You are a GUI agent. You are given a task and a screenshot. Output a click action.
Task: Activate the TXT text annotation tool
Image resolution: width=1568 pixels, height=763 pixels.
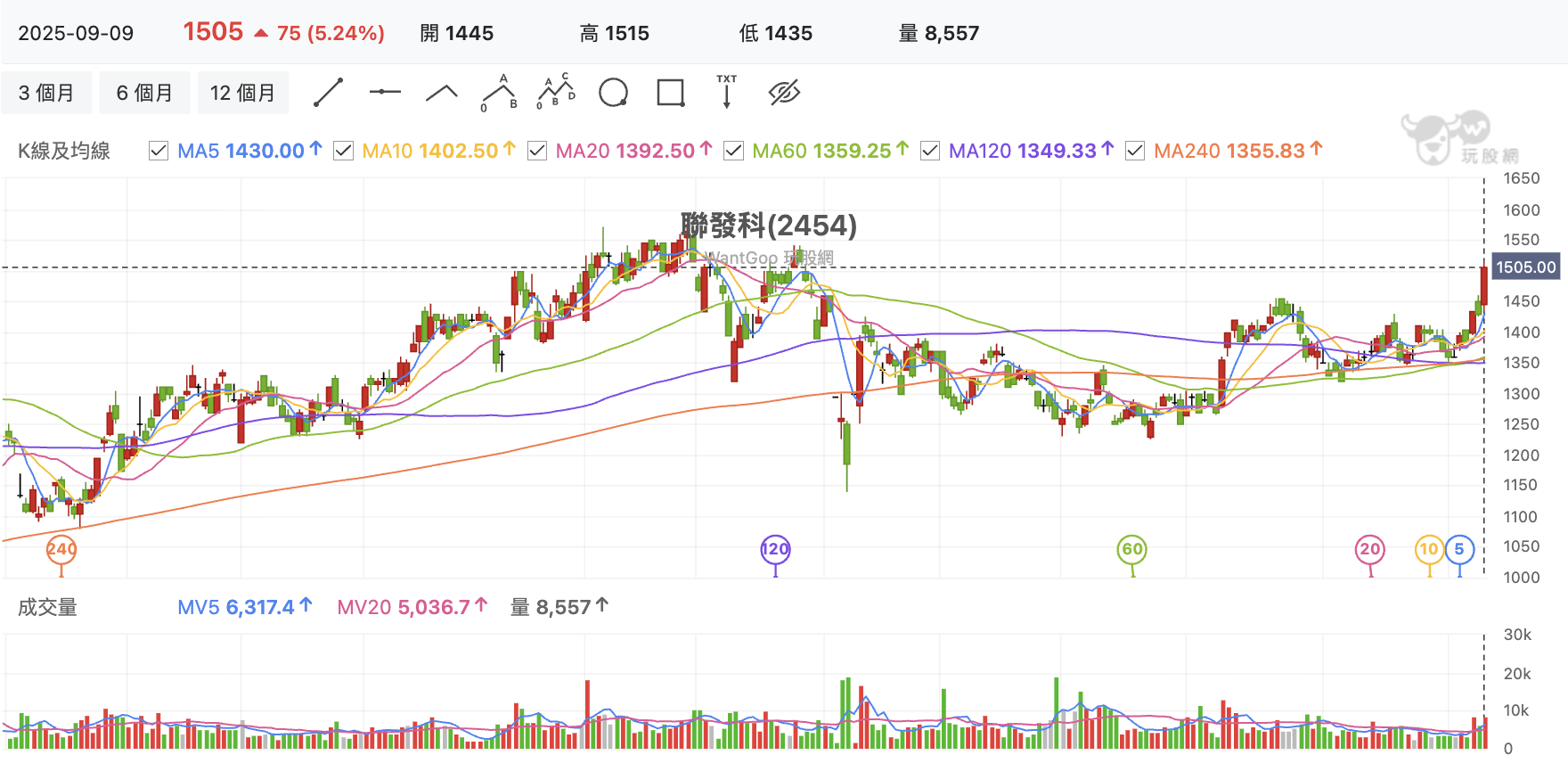(x=727, y=92)
